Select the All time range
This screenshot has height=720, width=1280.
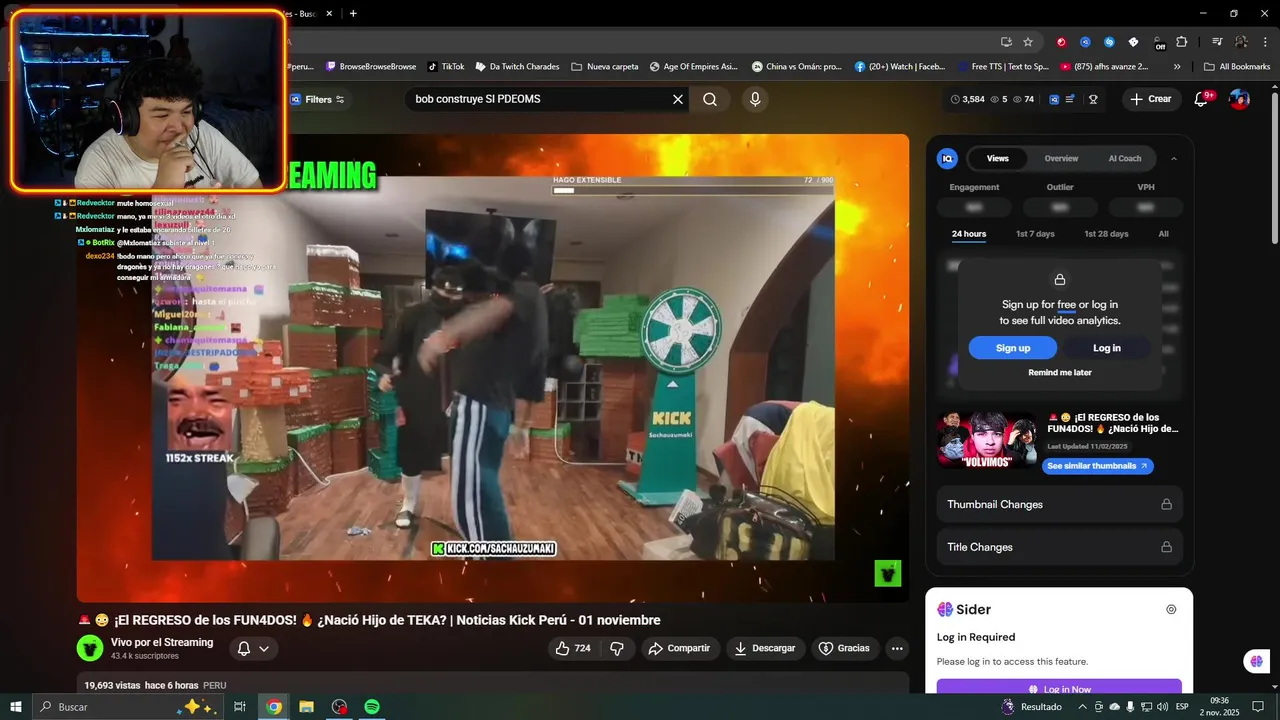click(1163, 234)
